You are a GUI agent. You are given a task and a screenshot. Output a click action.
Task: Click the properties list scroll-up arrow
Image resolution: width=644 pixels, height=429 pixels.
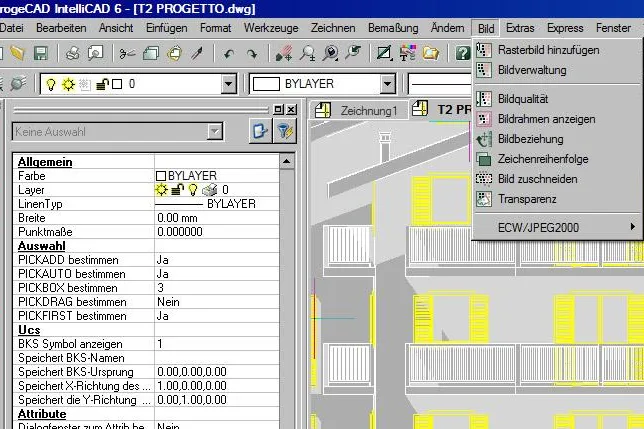tap(286, 161)
